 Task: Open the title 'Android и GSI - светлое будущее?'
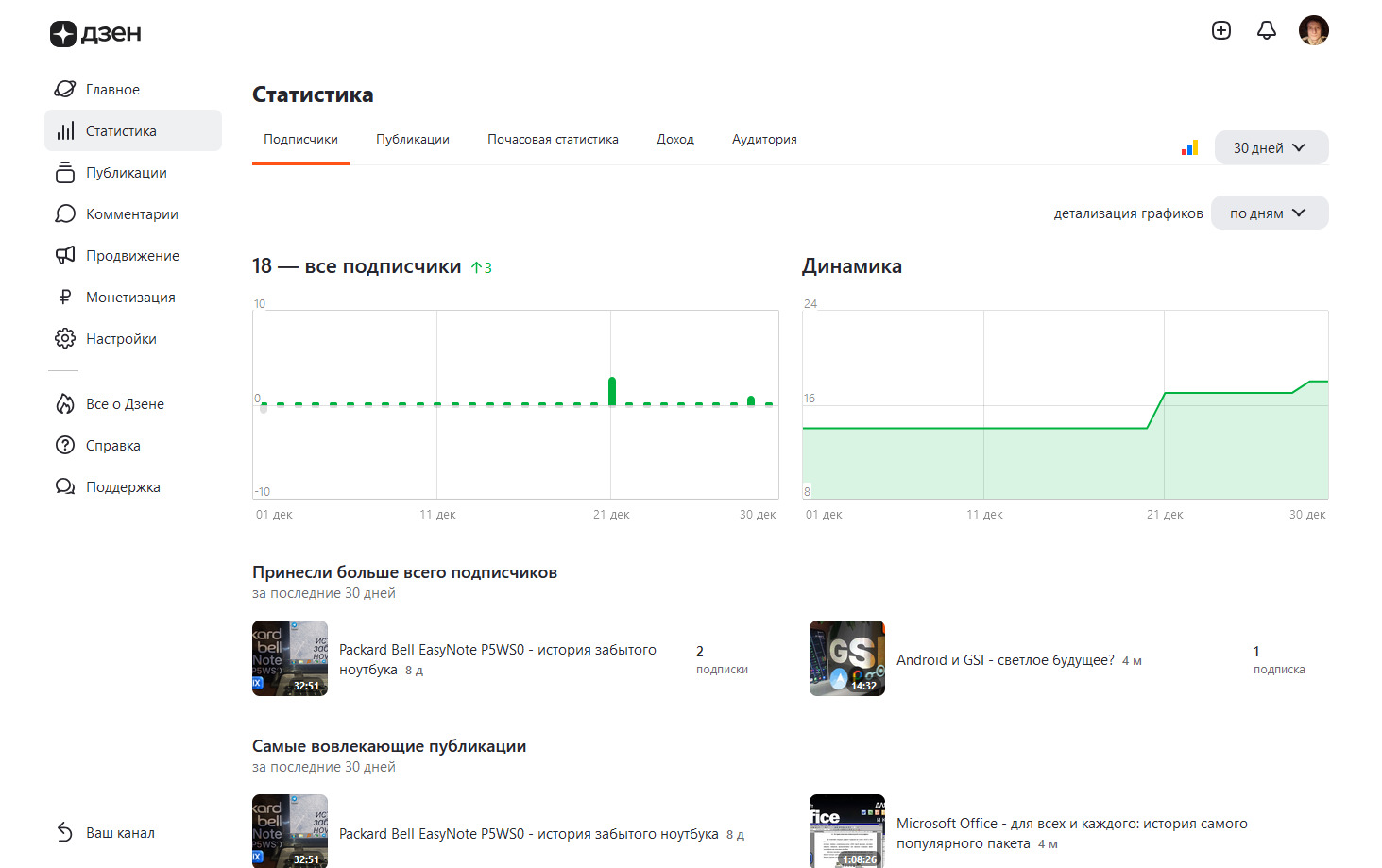[1005, 659]
